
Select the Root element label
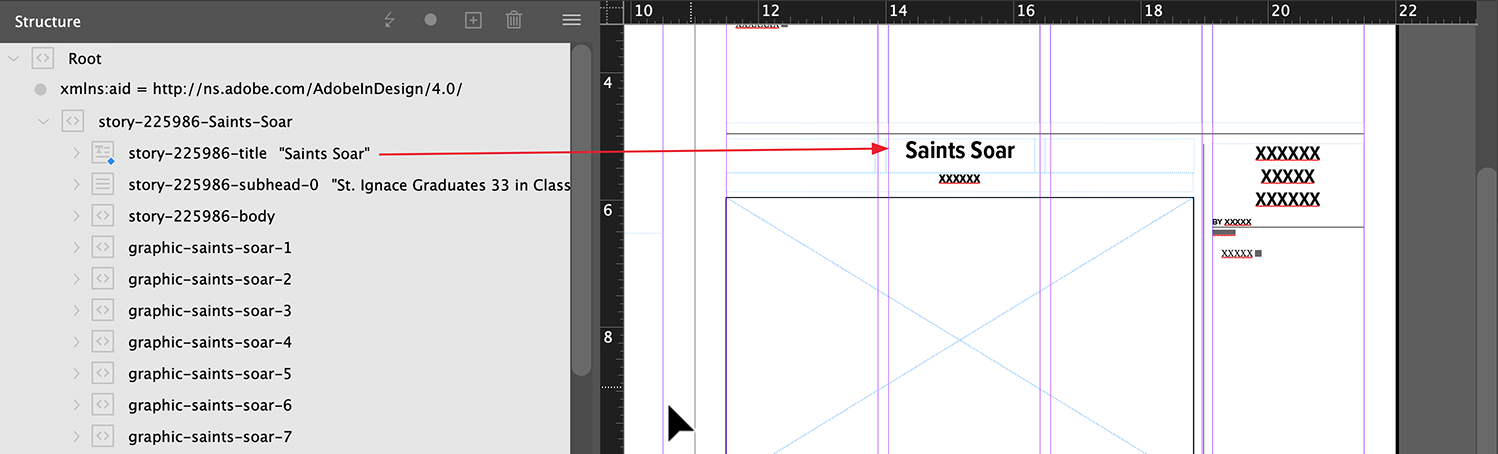[x=85, y=59]
